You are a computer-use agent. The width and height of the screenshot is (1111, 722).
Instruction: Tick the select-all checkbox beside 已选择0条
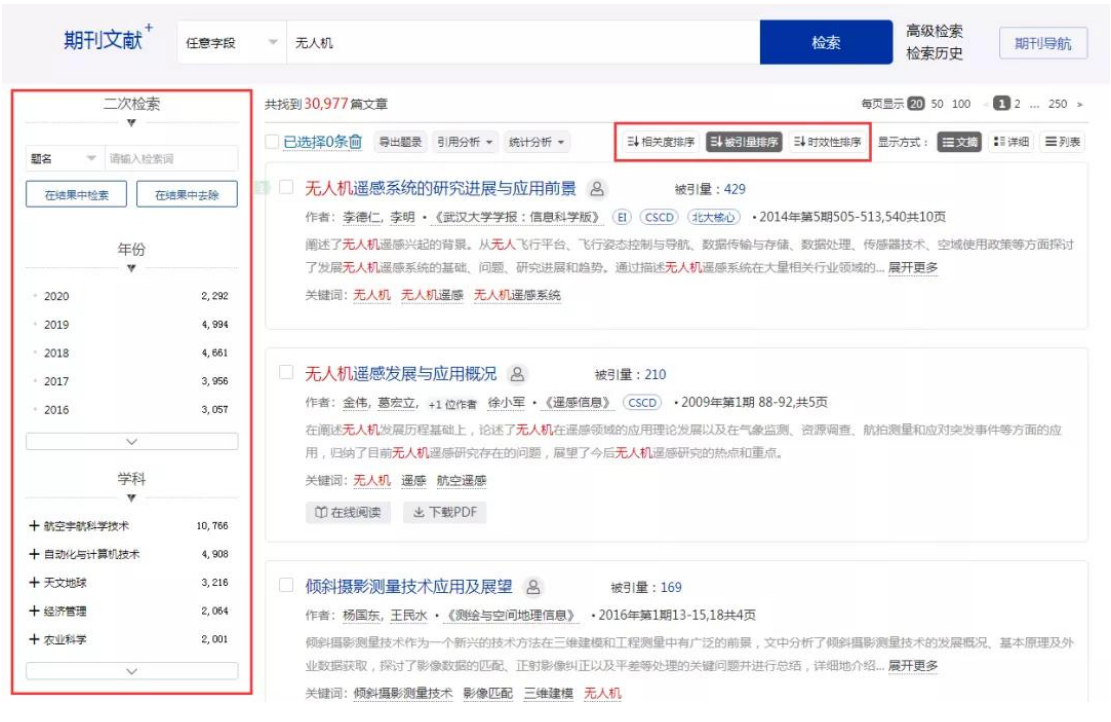pyautogui.click(x=272, y=143)
